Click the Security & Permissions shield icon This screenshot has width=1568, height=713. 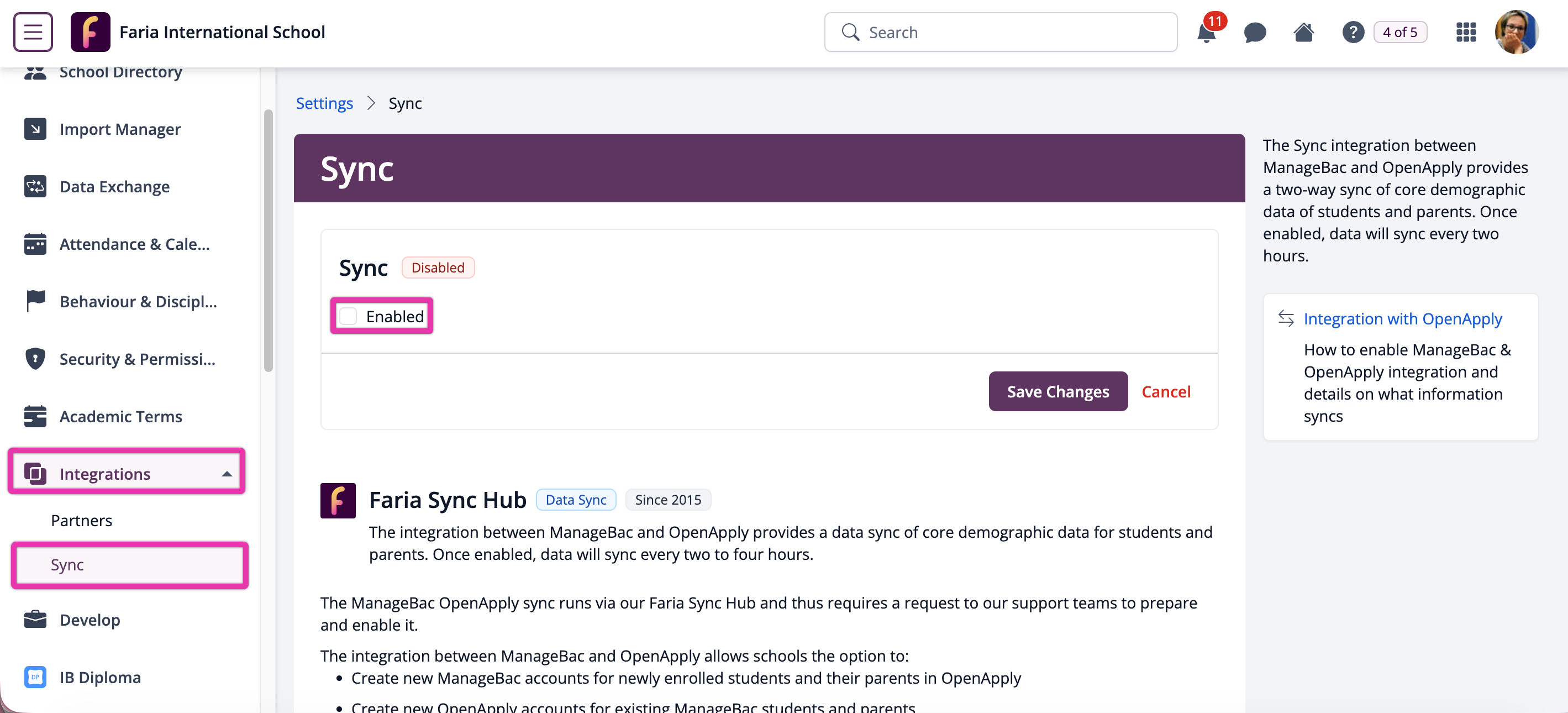point(35,359)
